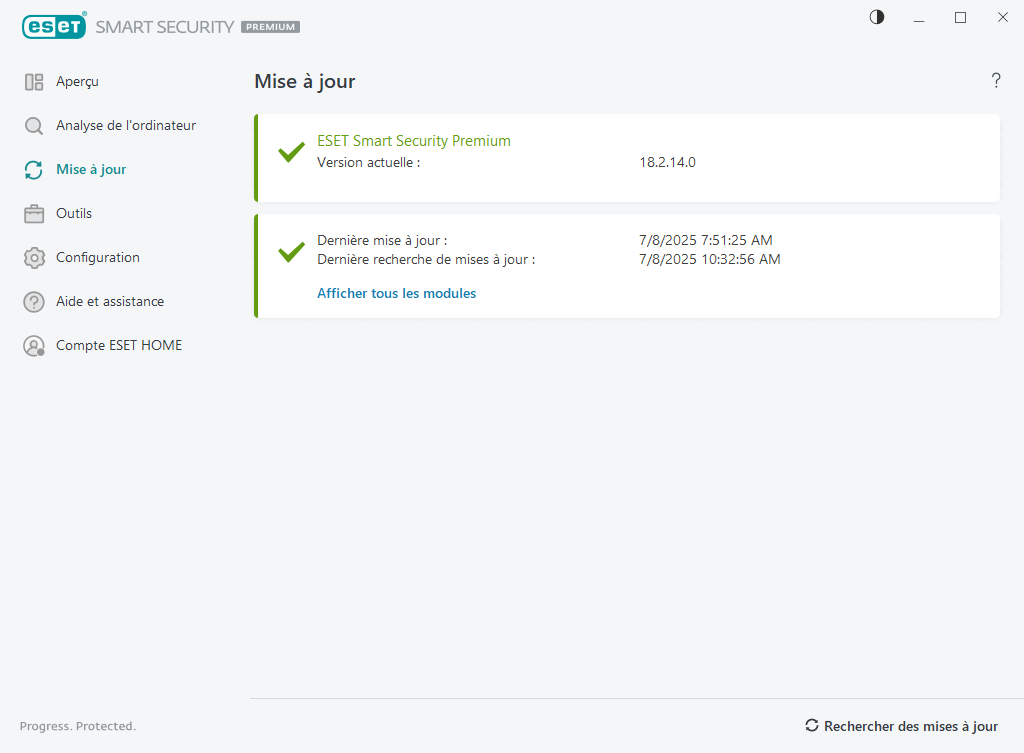Viewport: 1024px width, 753px height.
Task: Click the gear icon for Configuration
Action: [34, 258]
